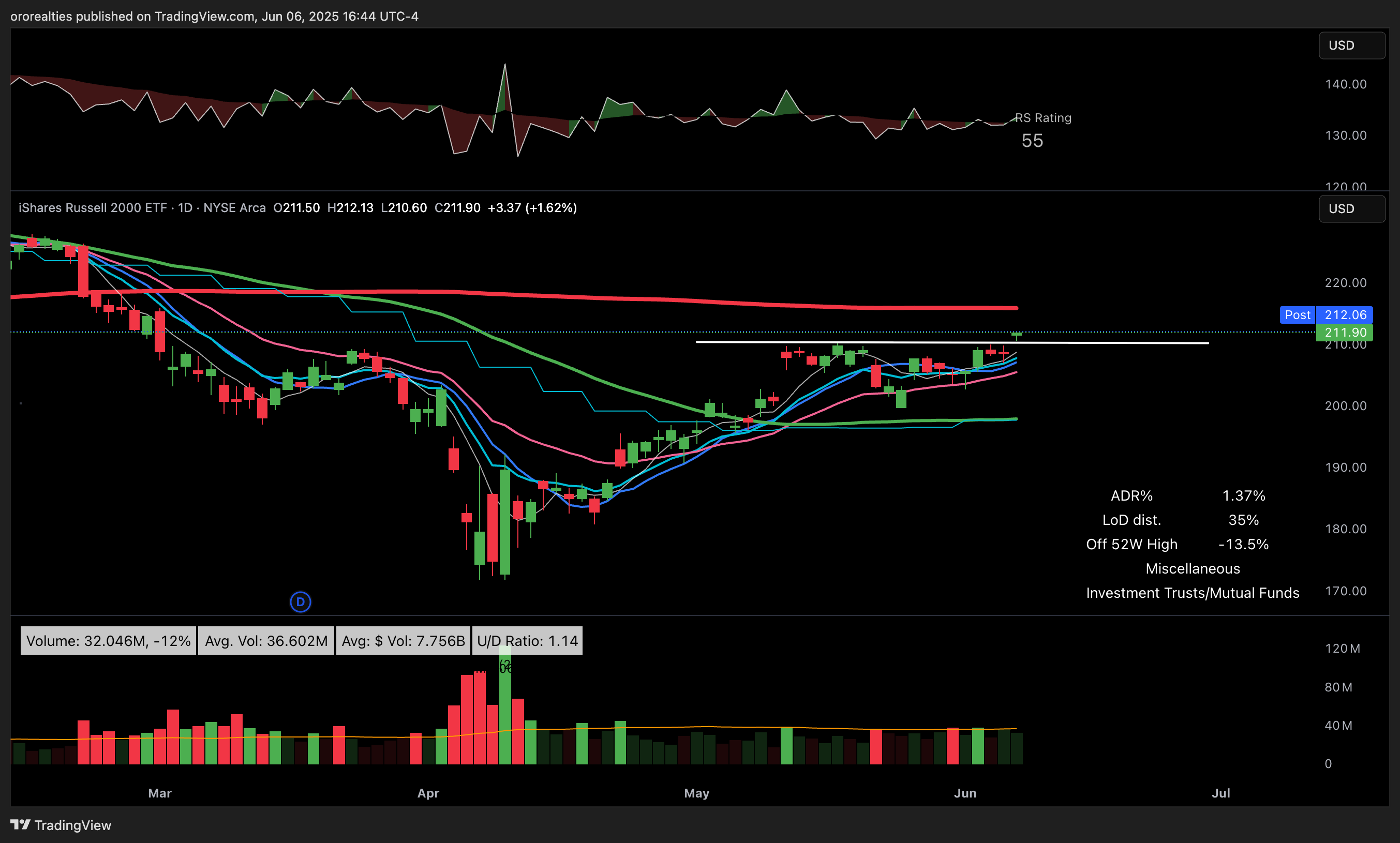Click the 170.00 price axis label
The image size is (1400, 843).
pyautogui.click(x=1346, y=591)
